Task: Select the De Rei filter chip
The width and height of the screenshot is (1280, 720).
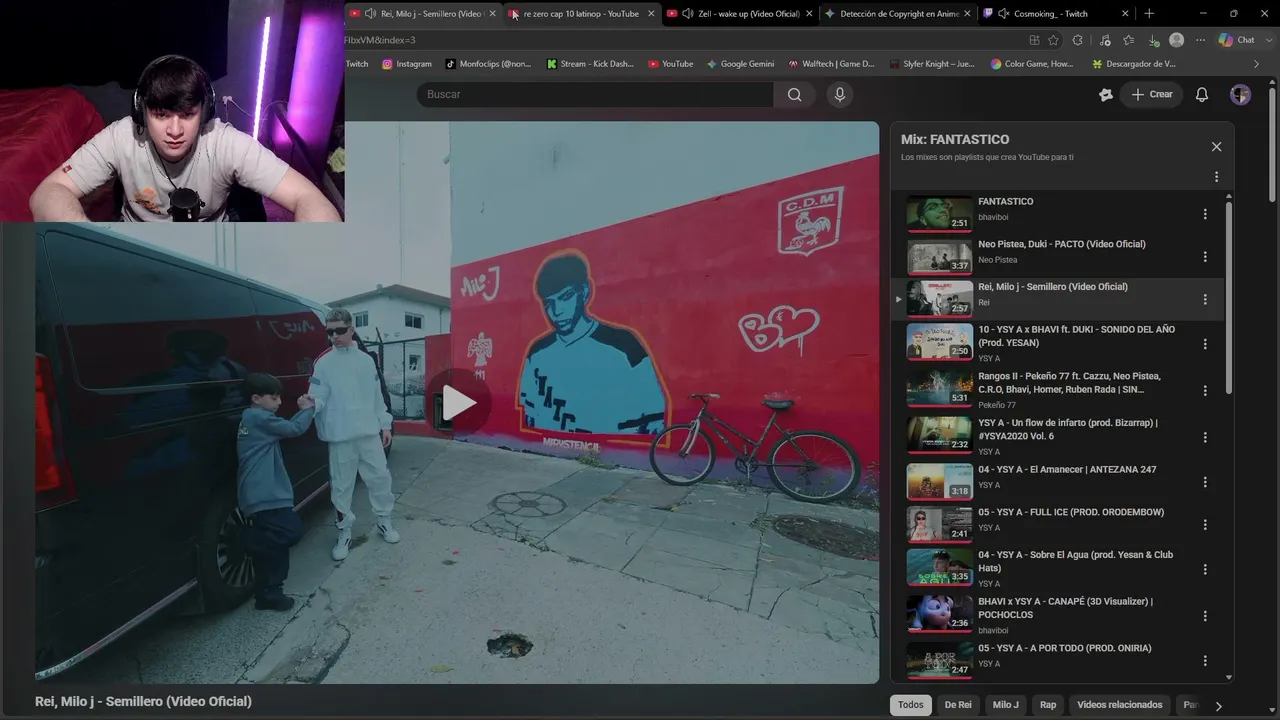Action: [x=958, y=705]
